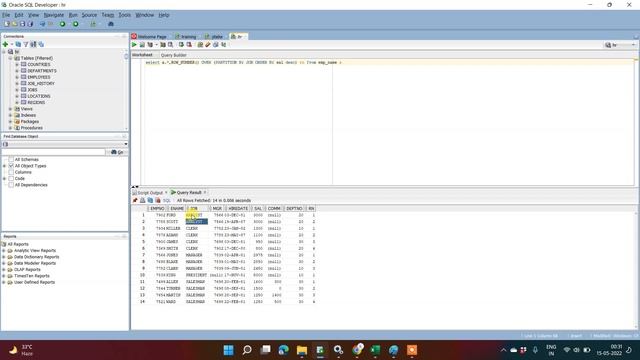Click the PRESIDENT cell in KING row
The width and height of the screenshot is (640, 360).
(x=196, y=275)
